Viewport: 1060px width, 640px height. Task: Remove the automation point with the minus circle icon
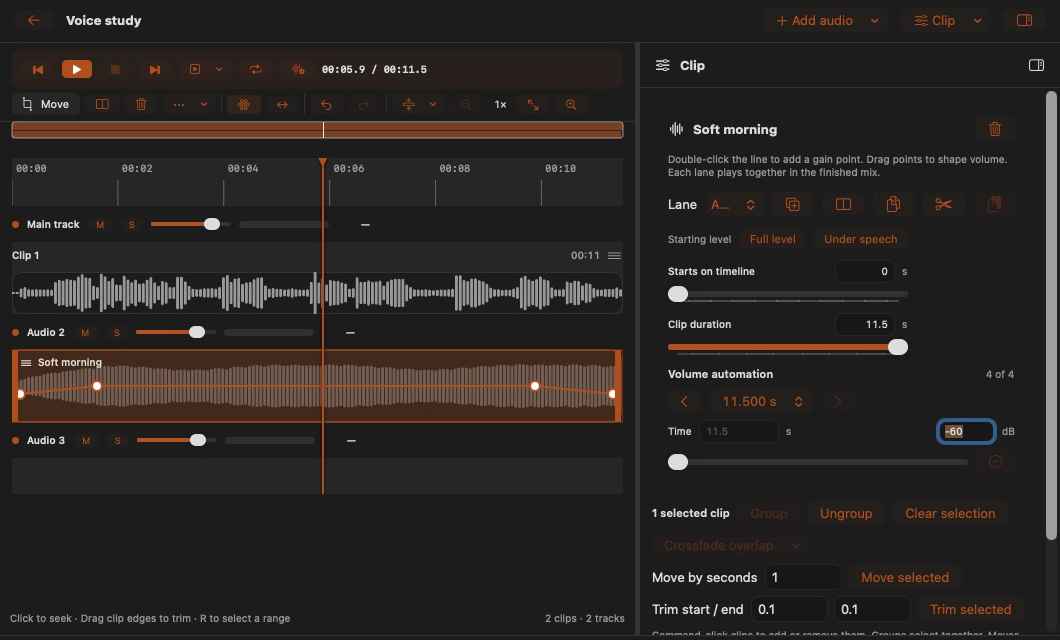(995, 462)
